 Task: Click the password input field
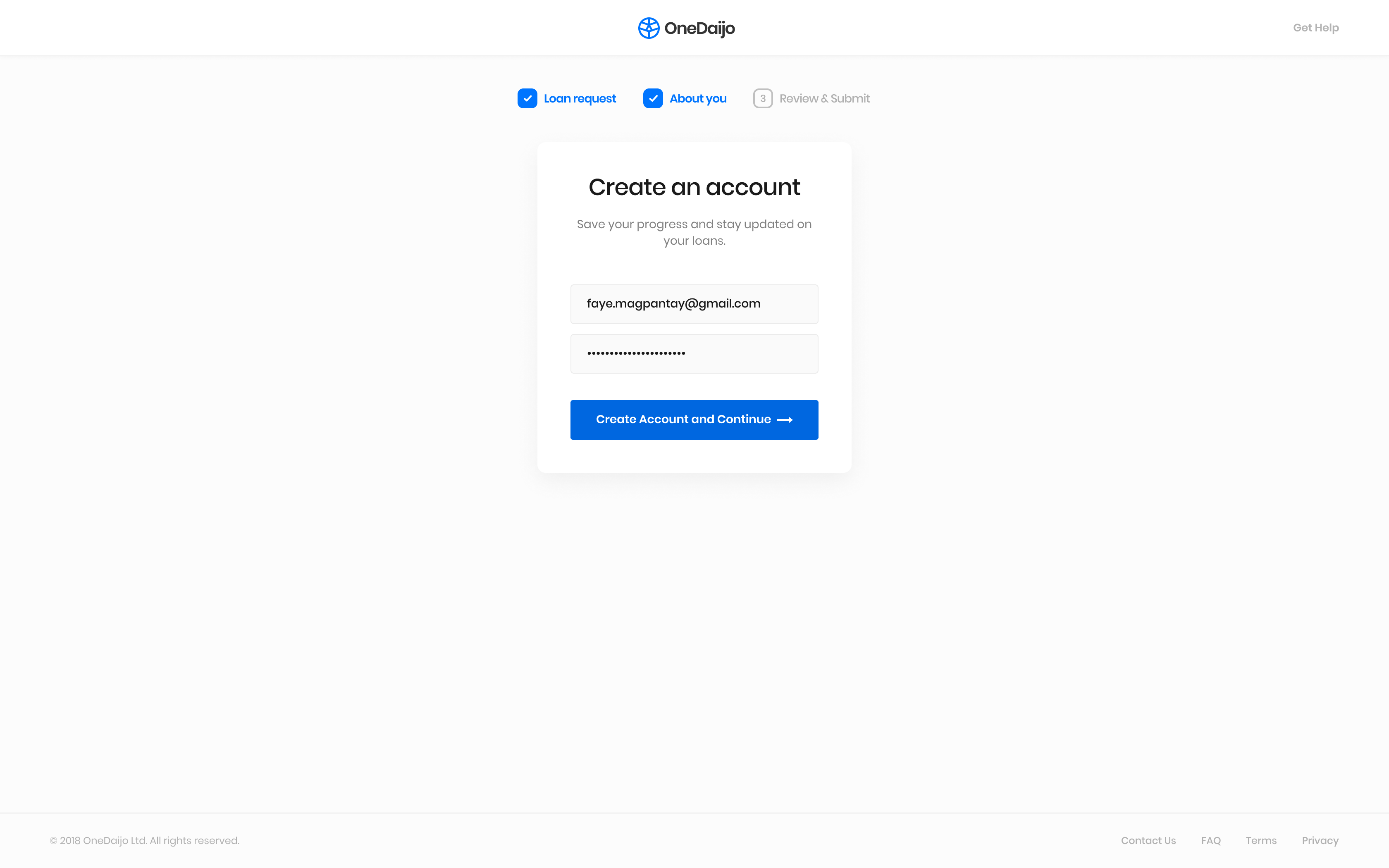[694, 354]
